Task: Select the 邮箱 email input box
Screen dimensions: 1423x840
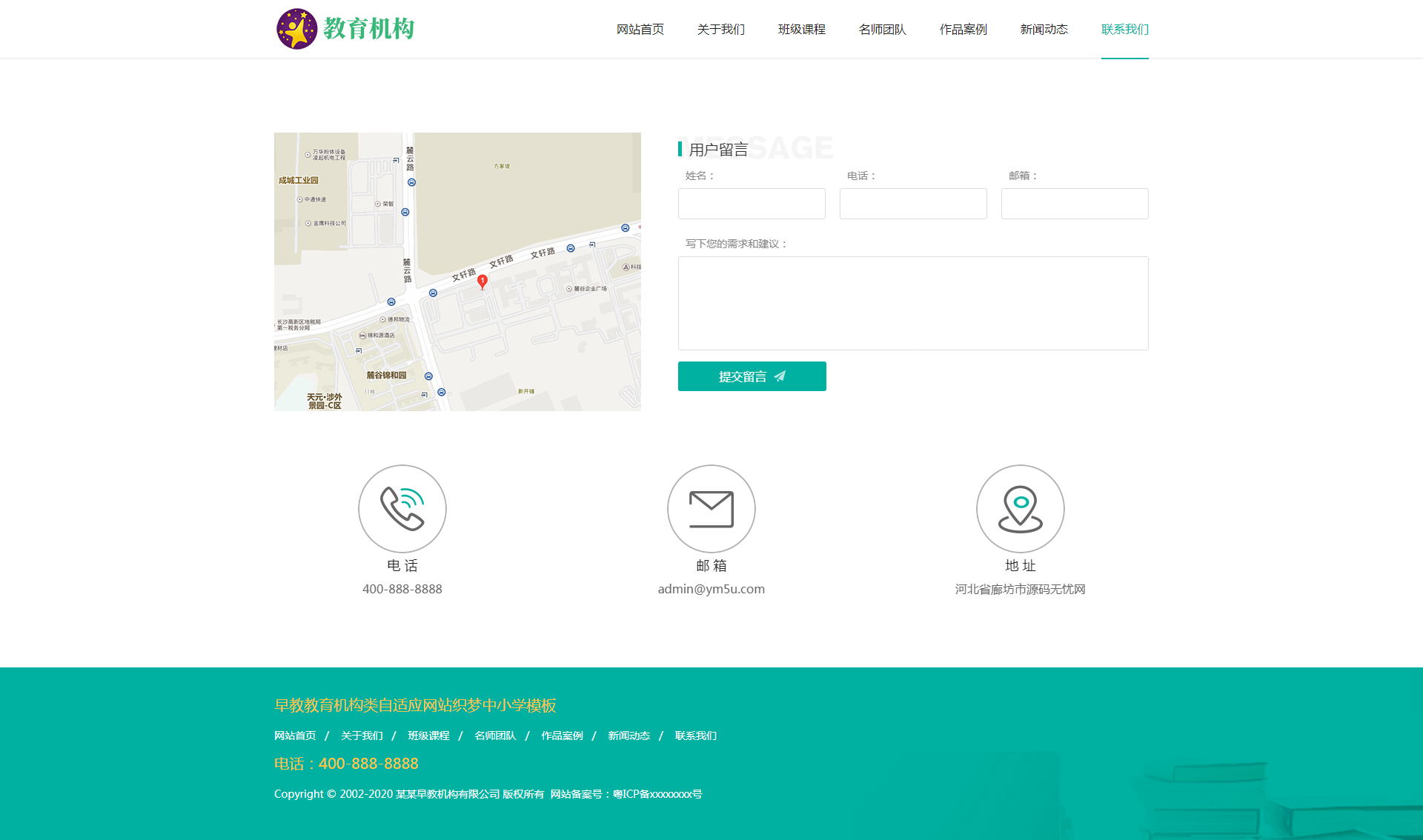Action: click(x=1075, y=204)
